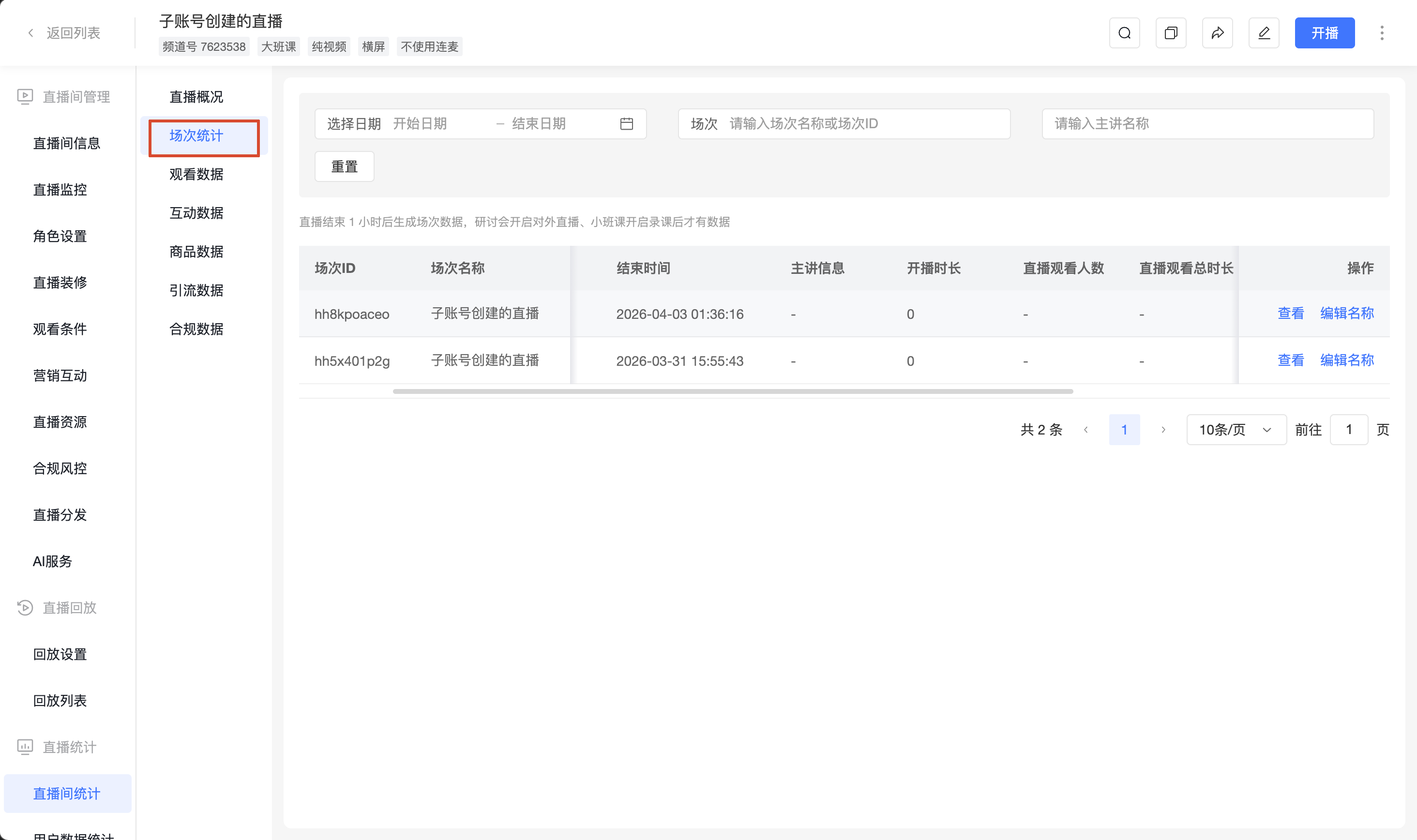Click the 开播 button
1417x840 pixels.
[1324, 33]
